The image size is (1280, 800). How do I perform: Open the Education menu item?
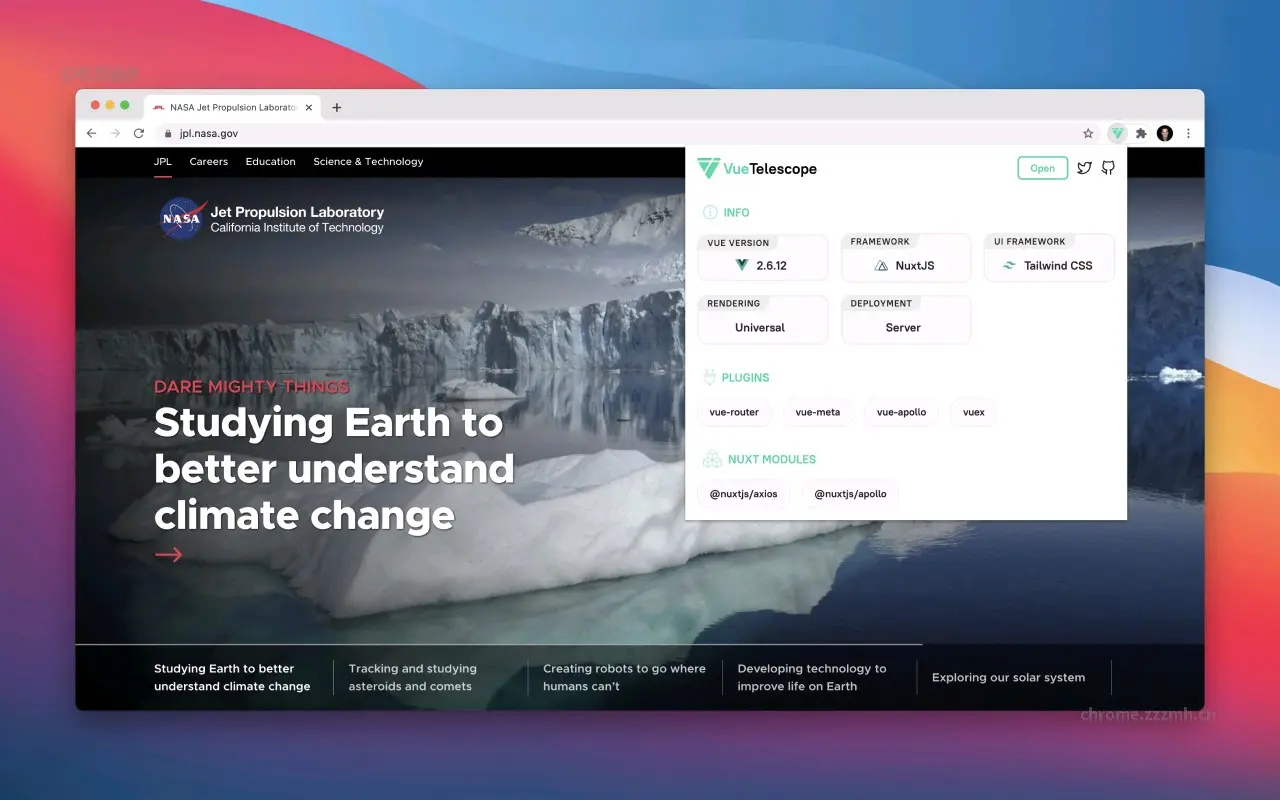coord(270,161)
